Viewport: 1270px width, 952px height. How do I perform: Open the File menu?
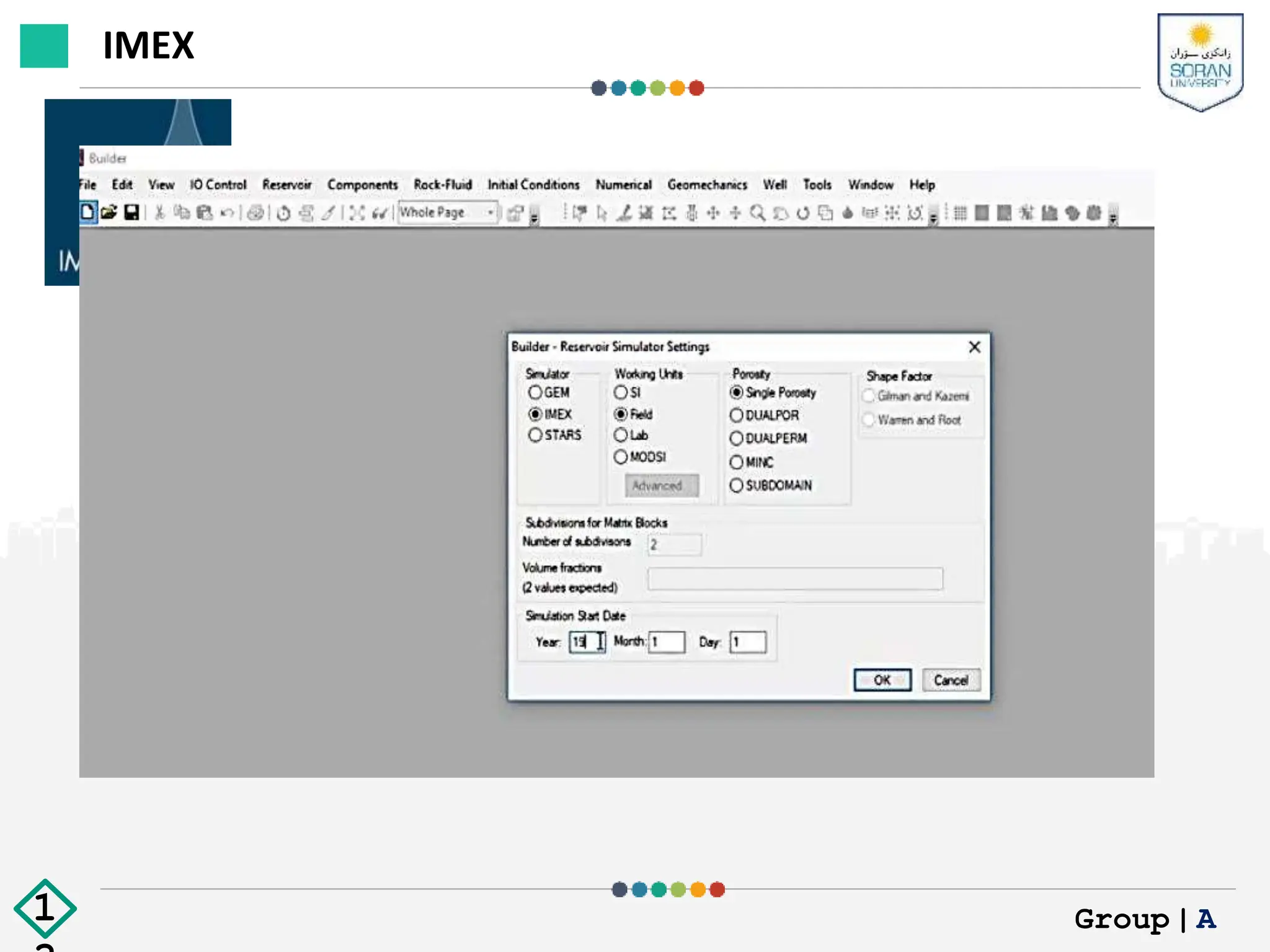pos(87,185)
